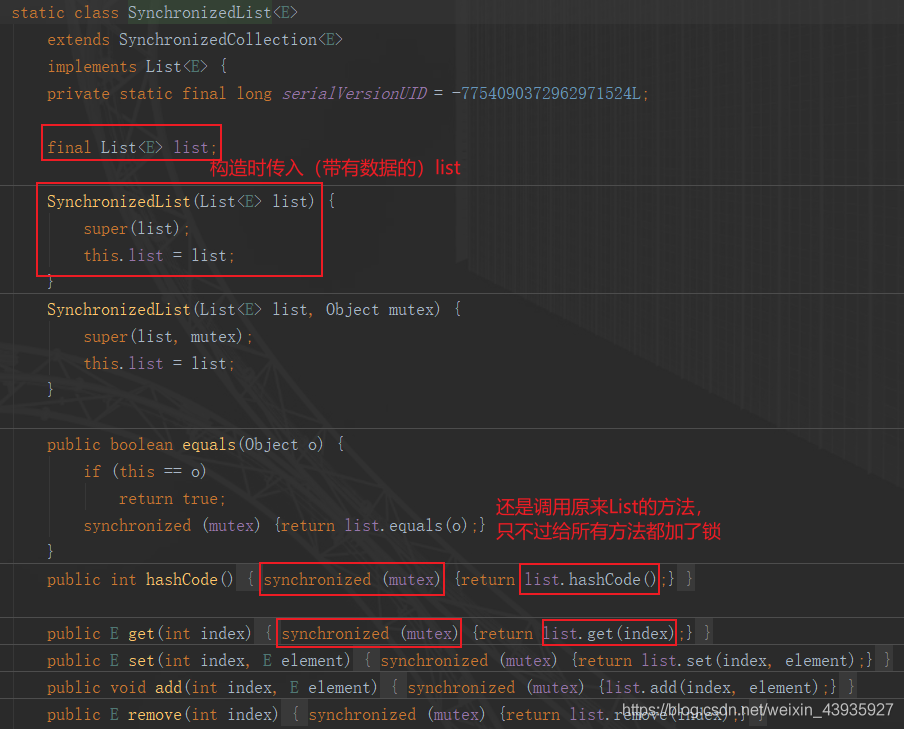Image resolution: width=904 pixels, height=729 pixels.
Task: Click the list.get(index) call
Action: click(608, 633)
